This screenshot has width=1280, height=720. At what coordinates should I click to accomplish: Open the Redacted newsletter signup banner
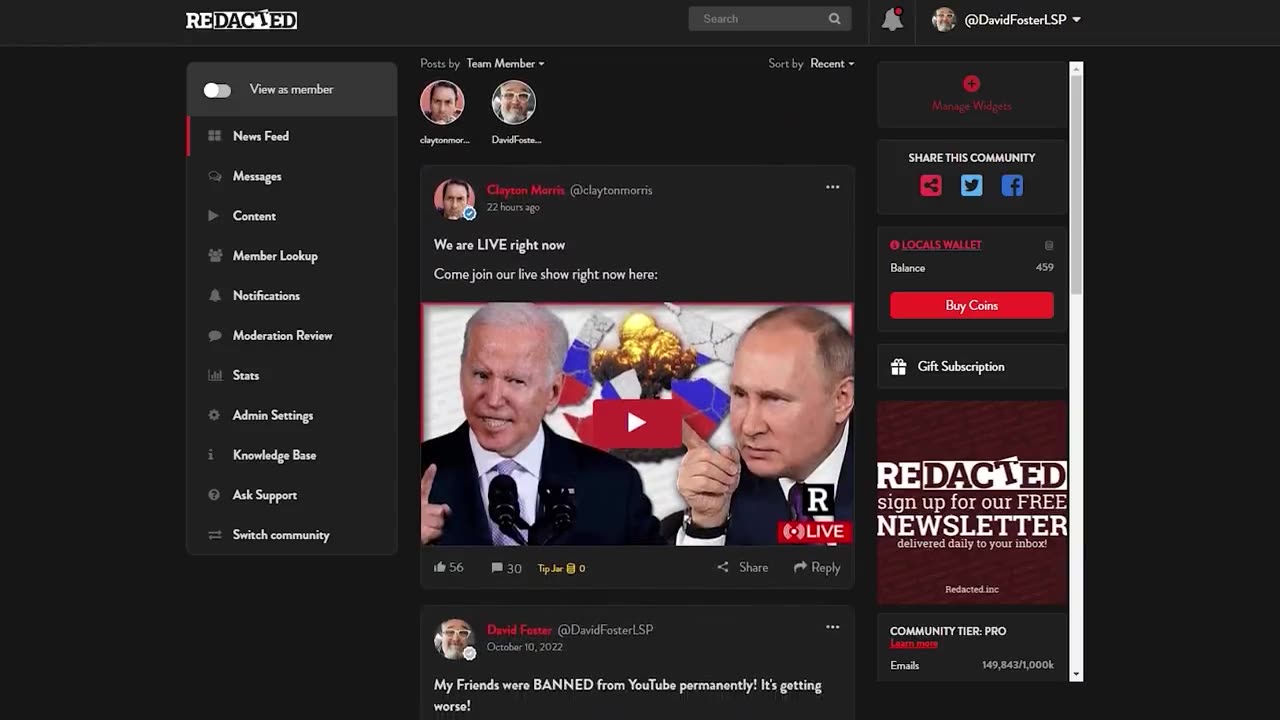pyautogui.click(x=971, y=503)
